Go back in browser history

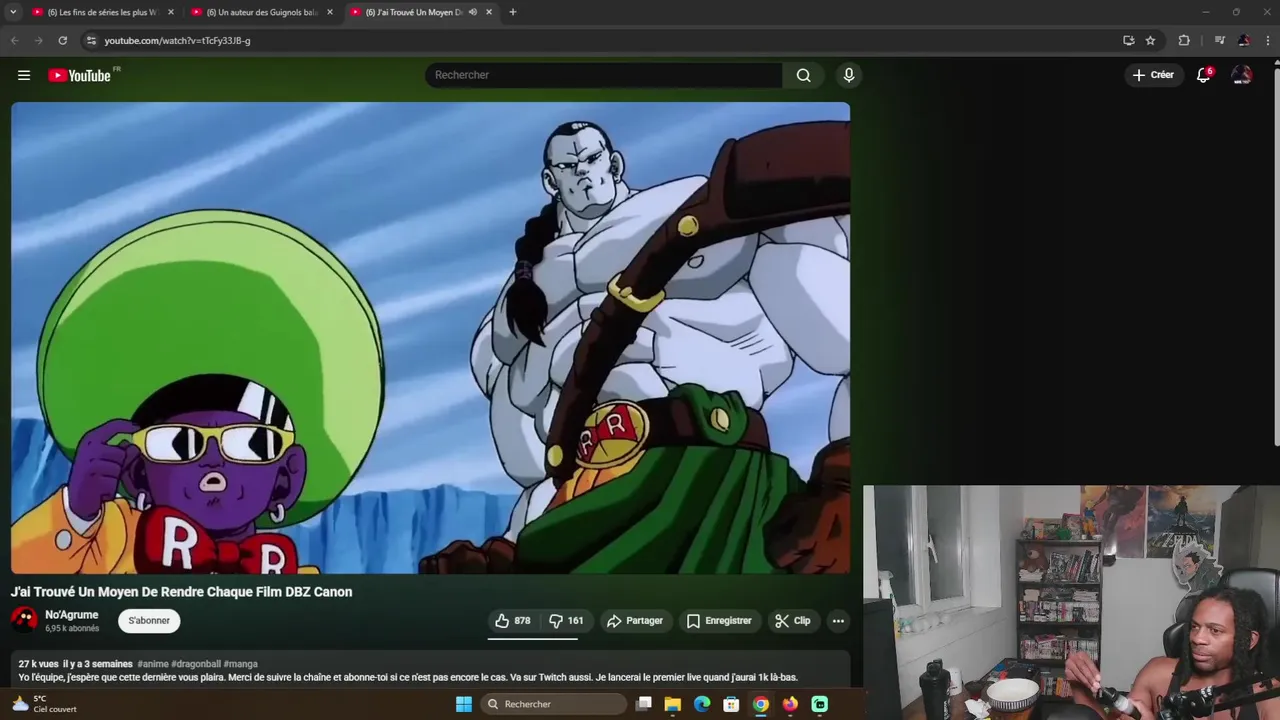pyautogui.click(x=14, y=40)
